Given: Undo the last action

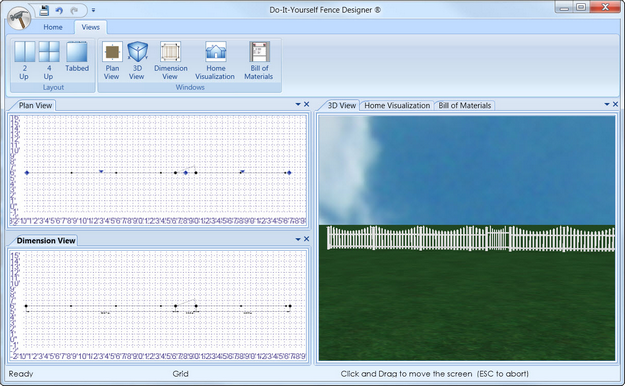Looking at the screenshot, I should point(59,11).
